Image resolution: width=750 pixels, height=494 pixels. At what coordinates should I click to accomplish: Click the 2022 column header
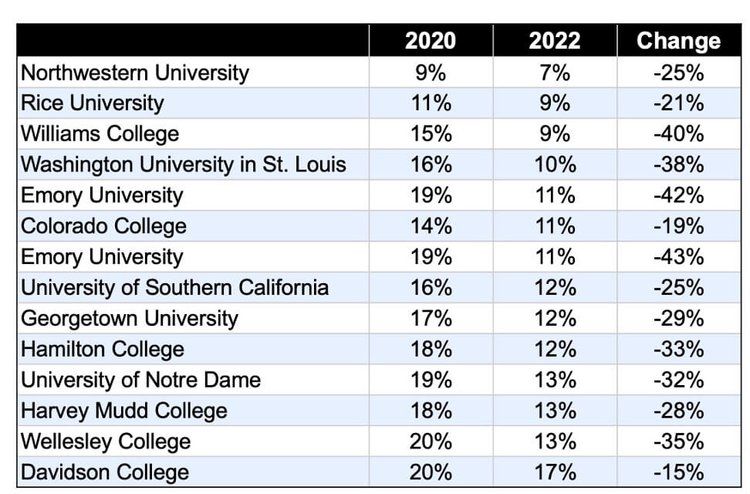point(555,41)
